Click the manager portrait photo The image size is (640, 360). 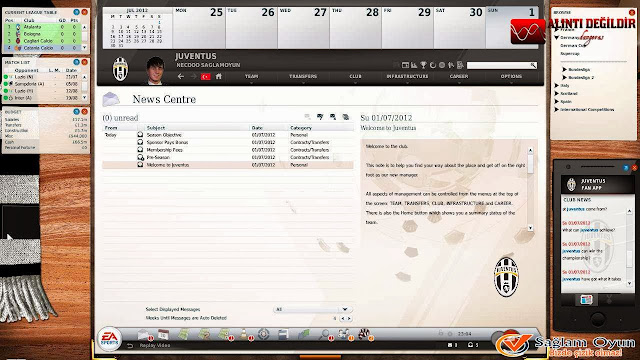(156, 70)
